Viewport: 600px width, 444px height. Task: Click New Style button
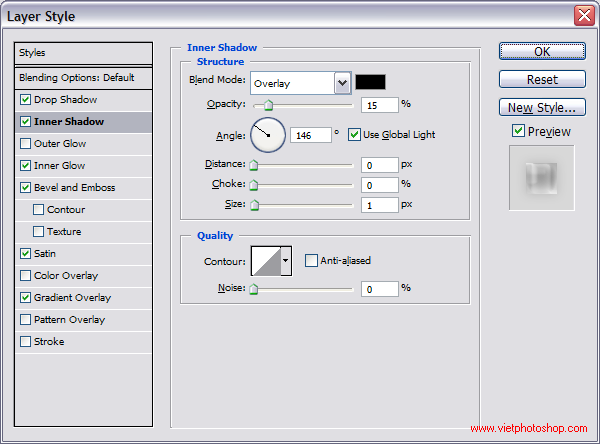[x=541, y=107]
